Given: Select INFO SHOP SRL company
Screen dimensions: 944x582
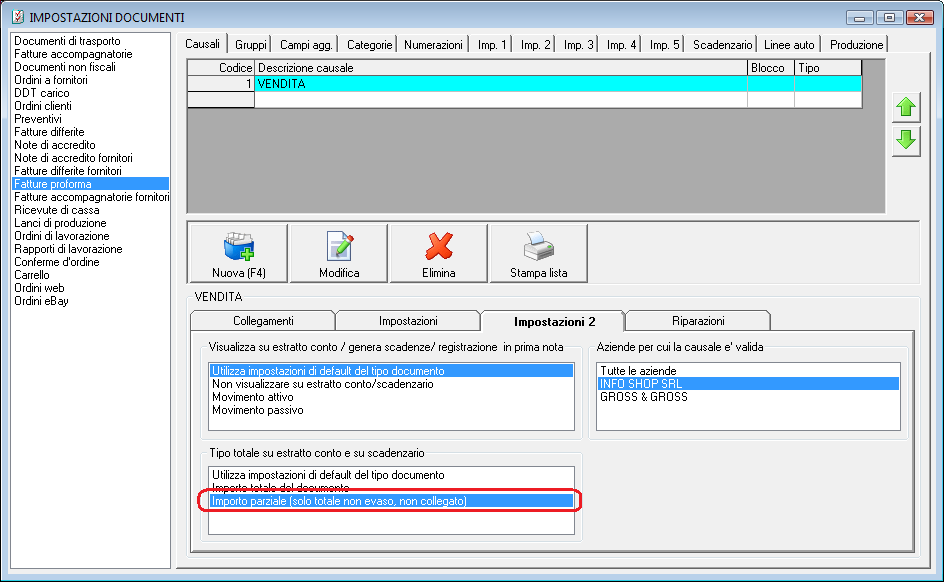Looking at the screenshot, I should [x=748, y=384].
